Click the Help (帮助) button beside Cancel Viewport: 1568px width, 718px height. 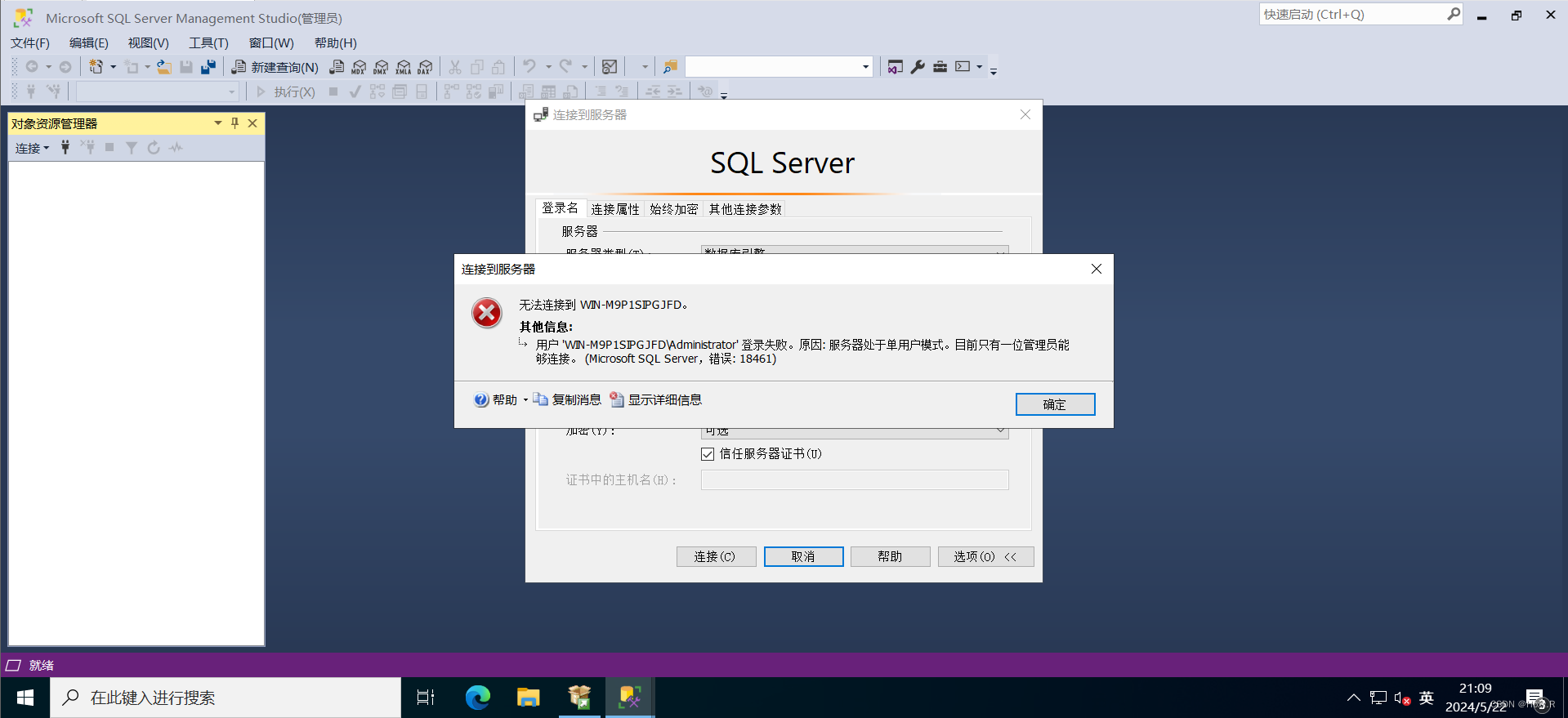tap(890, 557)
